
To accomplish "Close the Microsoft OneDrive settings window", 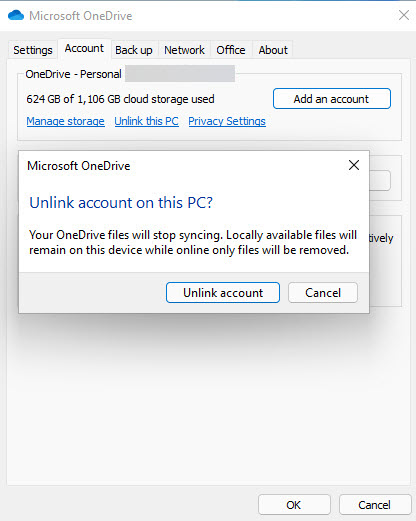I will point(404,15).
